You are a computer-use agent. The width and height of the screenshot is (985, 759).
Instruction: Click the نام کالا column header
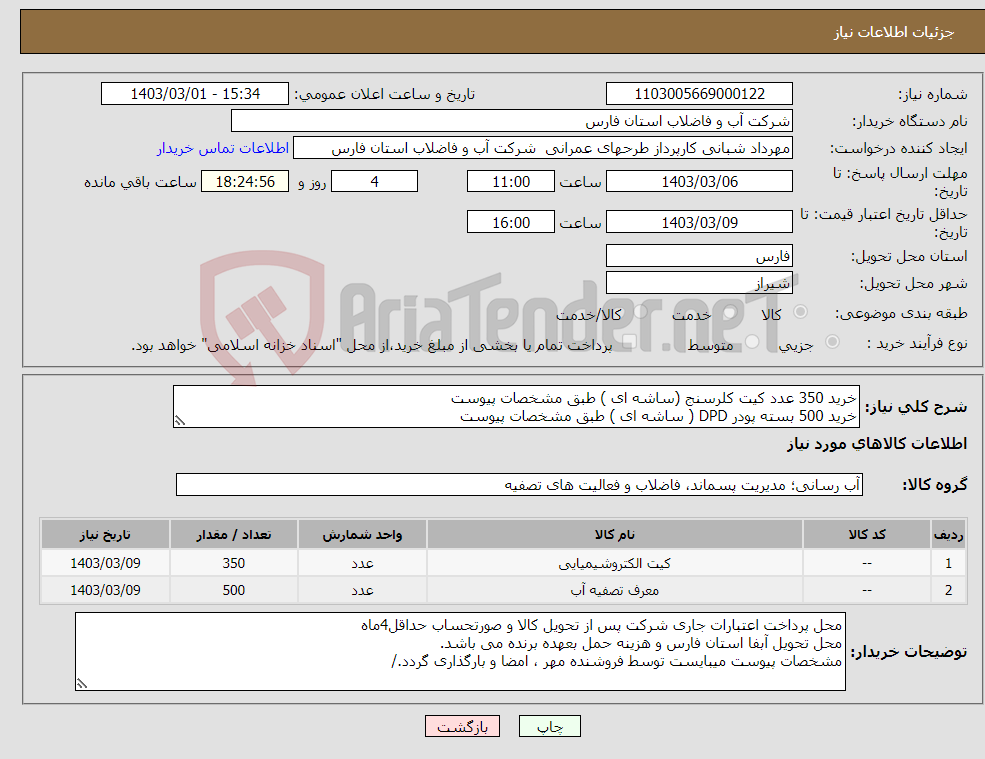click(614, 535)
